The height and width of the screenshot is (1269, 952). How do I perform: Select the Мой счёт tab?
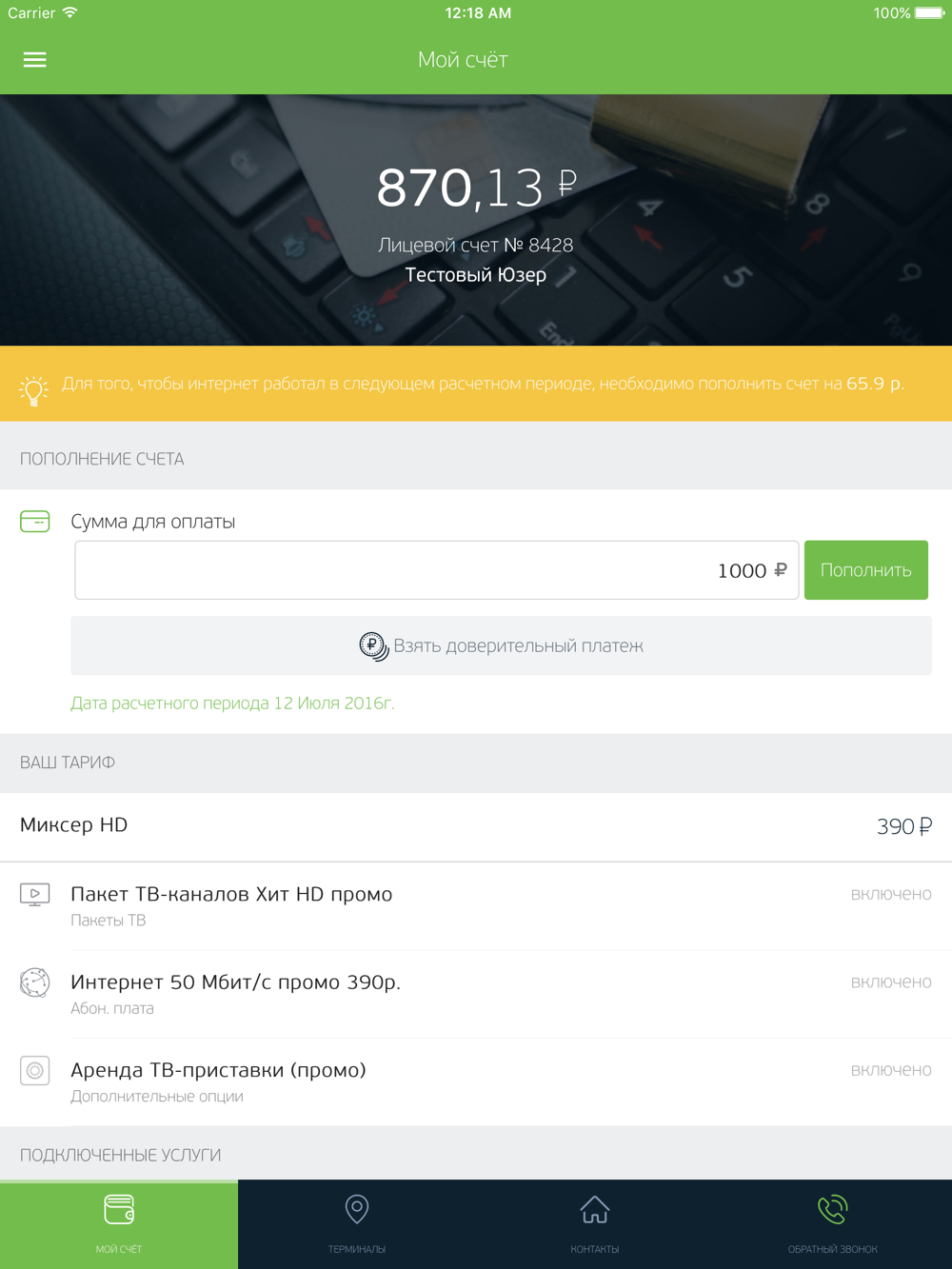[119, 1224]
